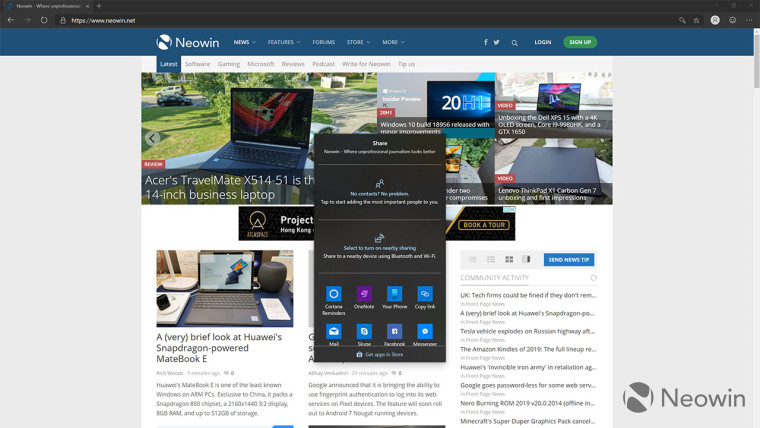Click the feedback smiley icon
Screen dimensions: 760x428
(732, 20)
